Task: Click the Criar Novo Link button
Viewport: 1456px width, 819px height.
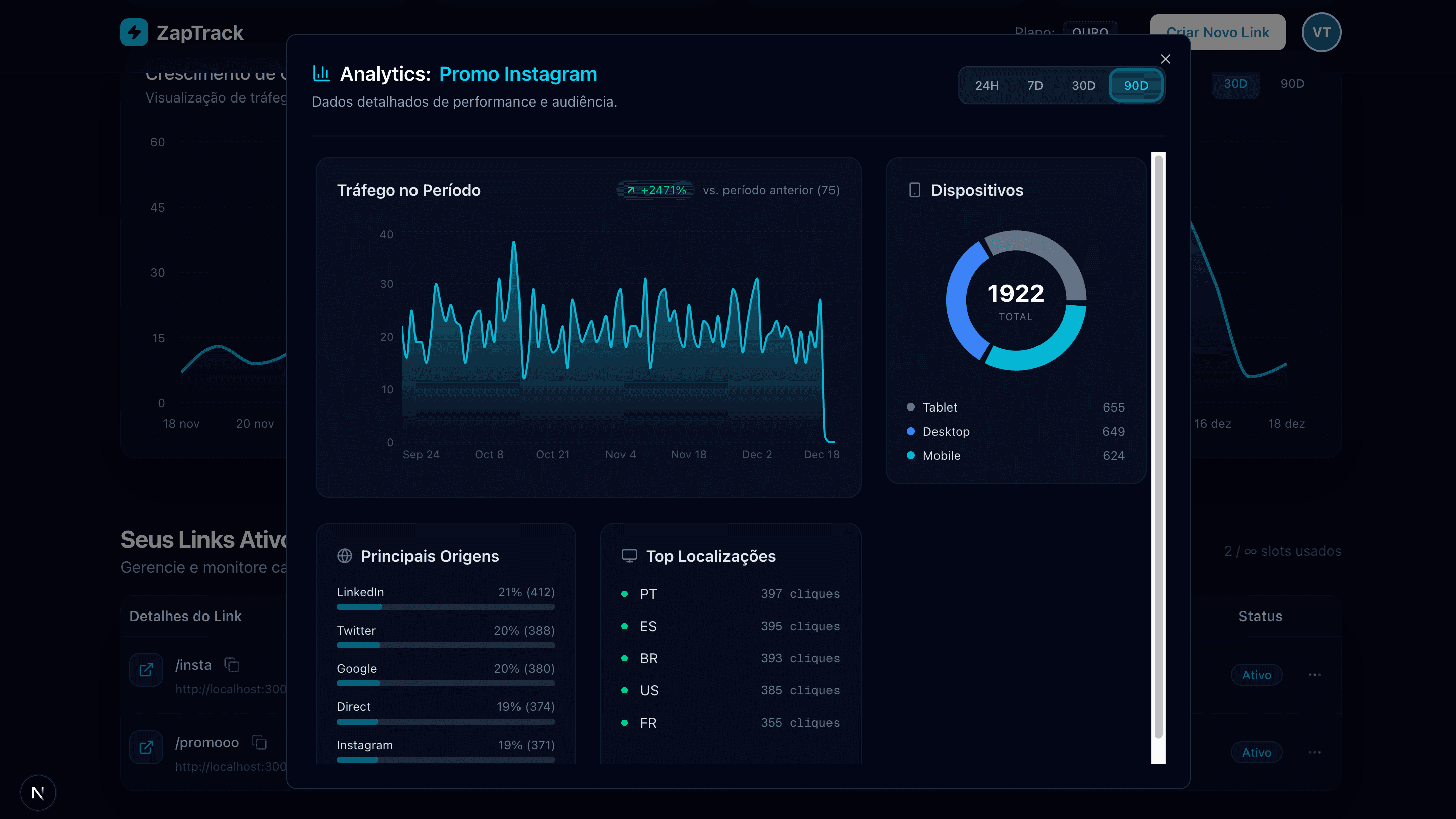Action: (x=1217, y=32)
